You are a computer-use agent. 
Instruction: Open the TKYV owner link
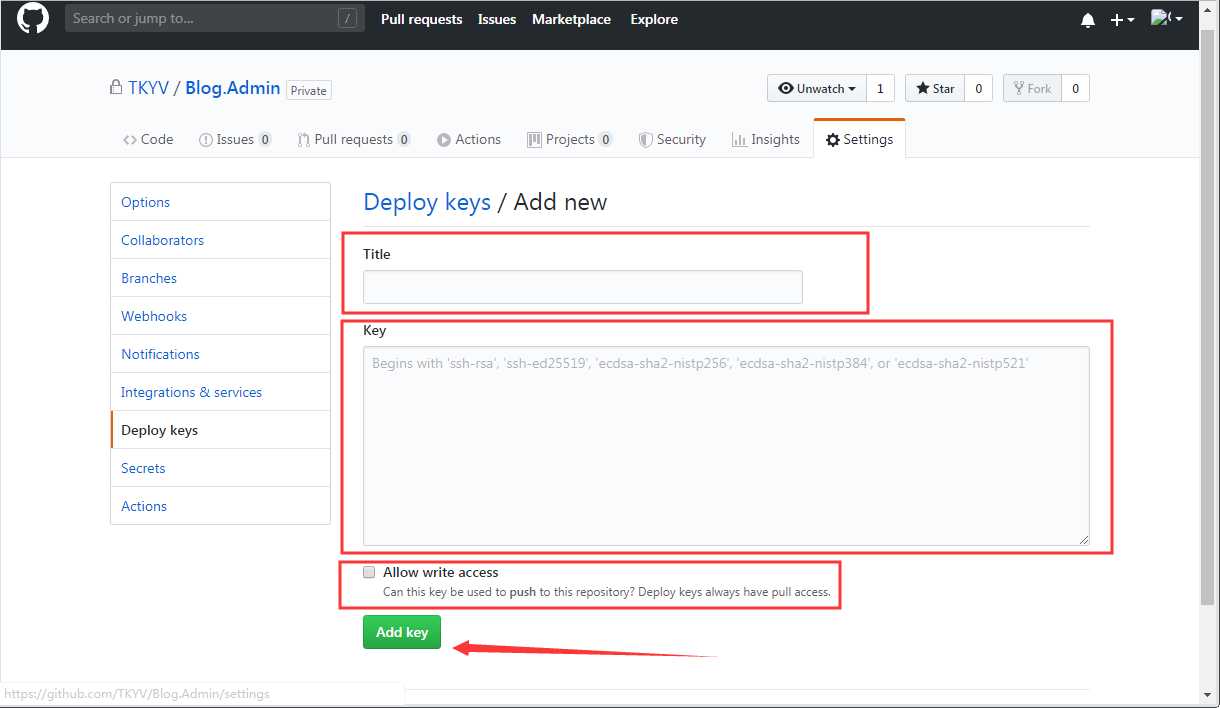pyautogui.click(x=148, y=88)
